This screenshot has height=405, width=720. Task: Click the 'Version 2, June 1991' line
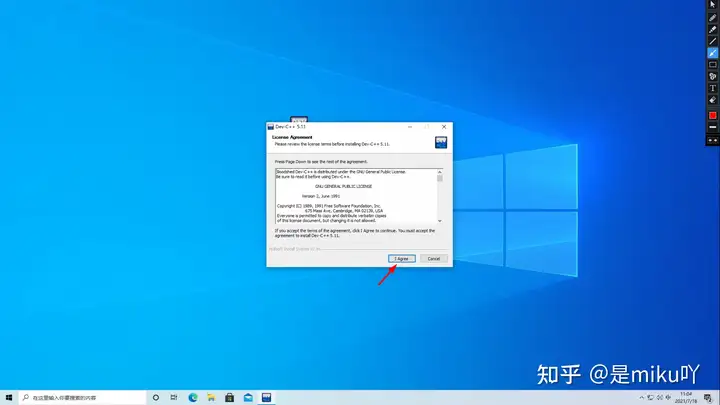pos(321,196)
